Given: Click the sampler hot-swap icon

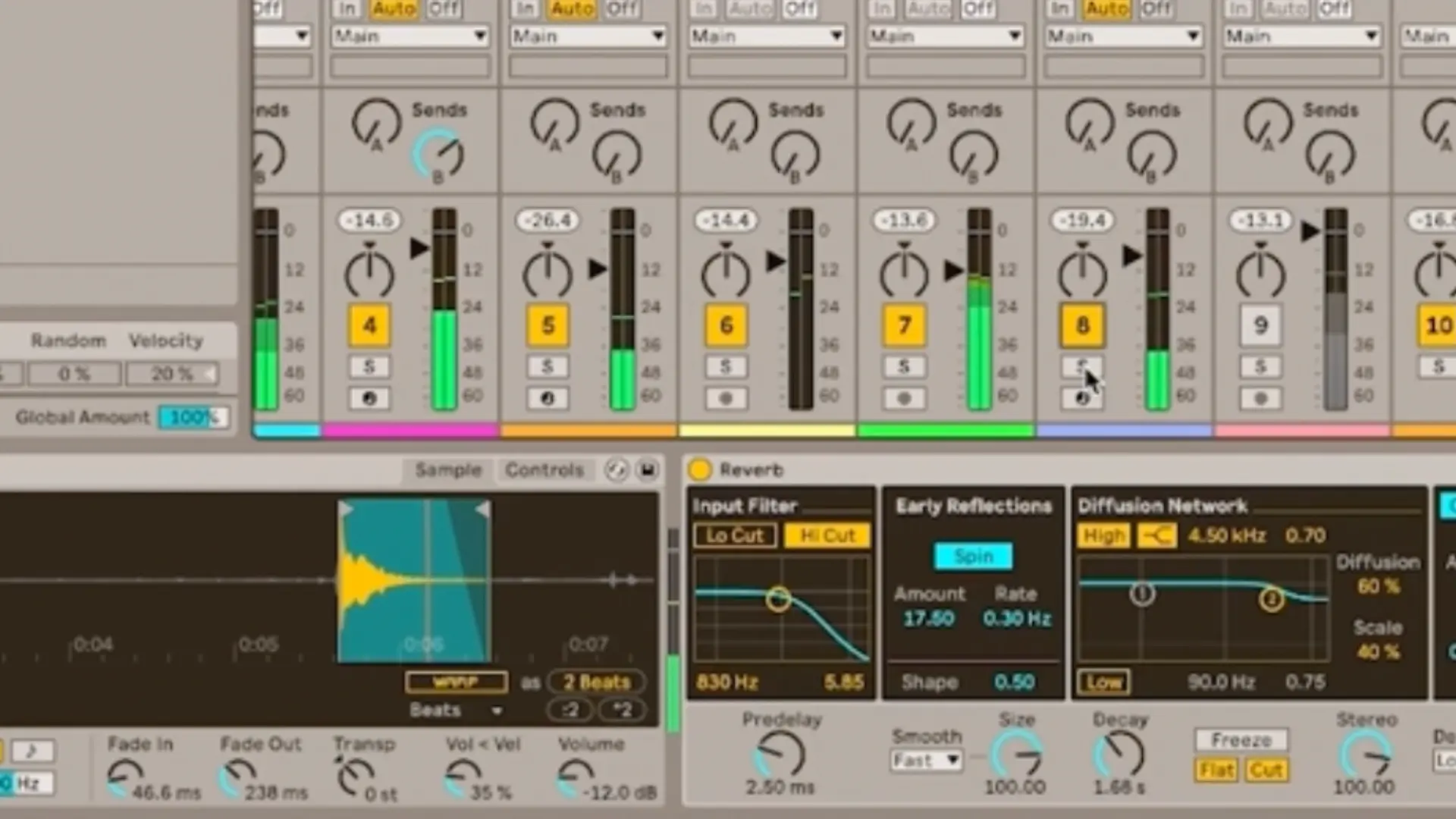Looking at the screenshot, I should [x=617, y=470].
